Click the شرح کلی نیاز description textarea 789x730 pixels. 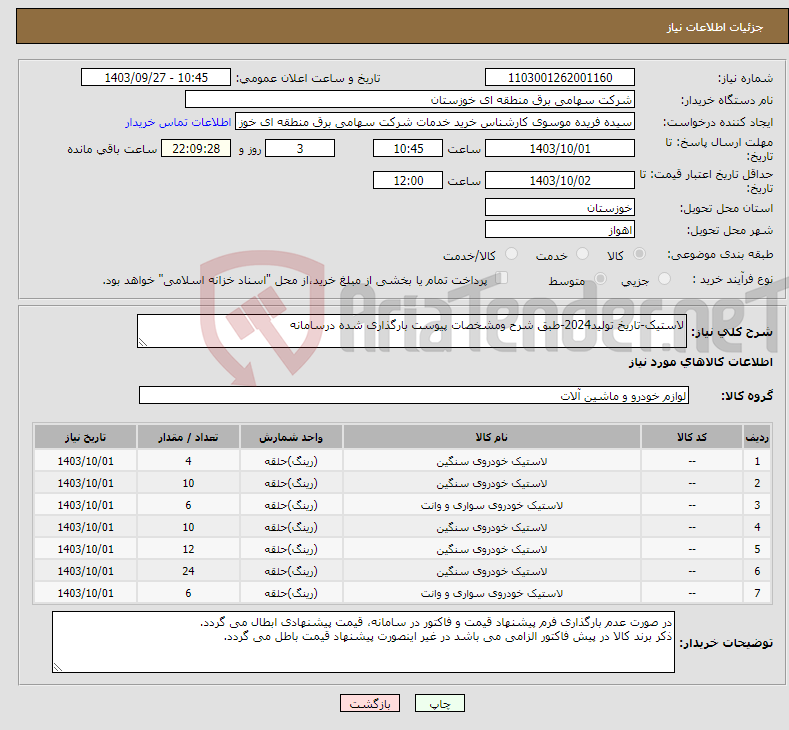[x=412, y=331]
